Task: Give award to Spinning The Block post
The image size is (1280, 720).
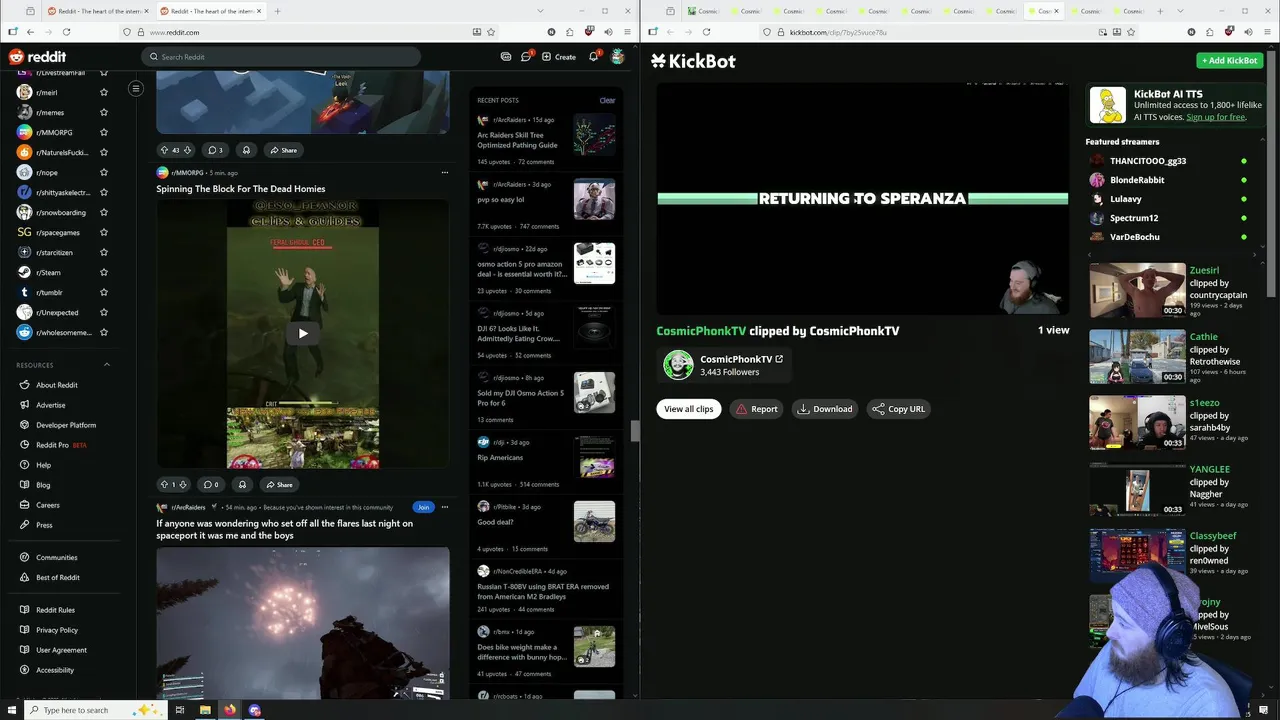Action: click(x=242, y=484)
